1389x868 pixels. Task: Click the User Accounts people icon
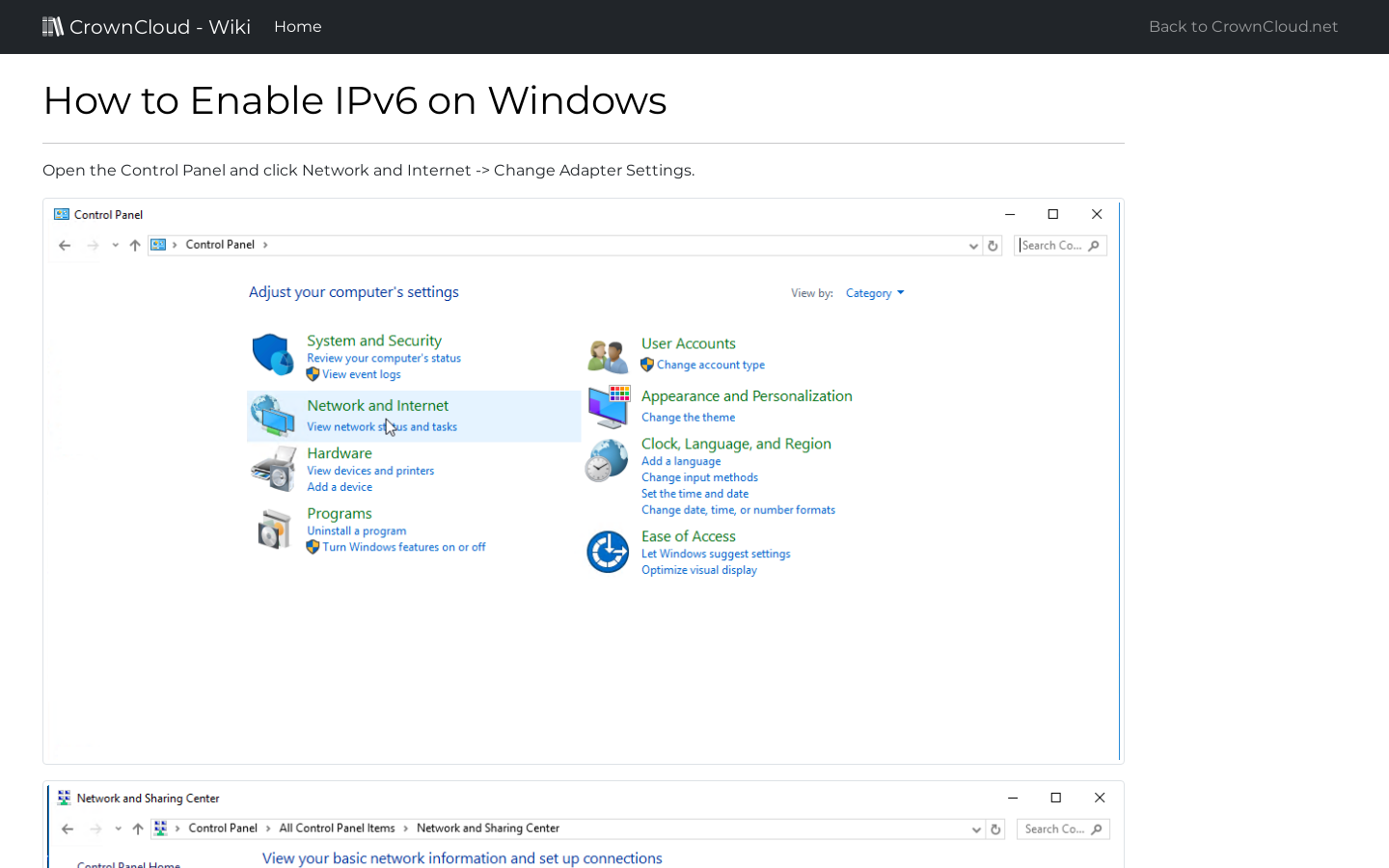tap(608, 356)
